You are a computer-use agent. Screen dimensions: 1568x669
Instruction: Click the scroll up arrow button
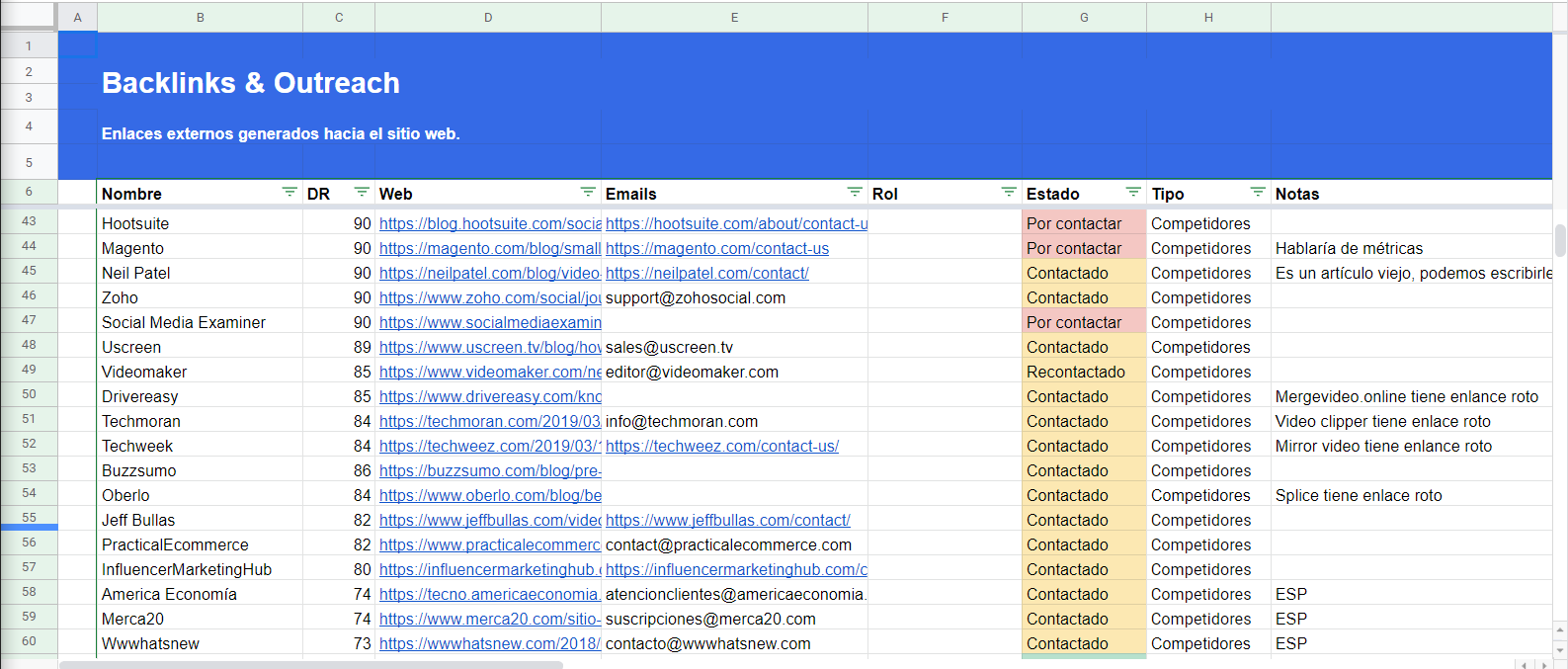1560,628
